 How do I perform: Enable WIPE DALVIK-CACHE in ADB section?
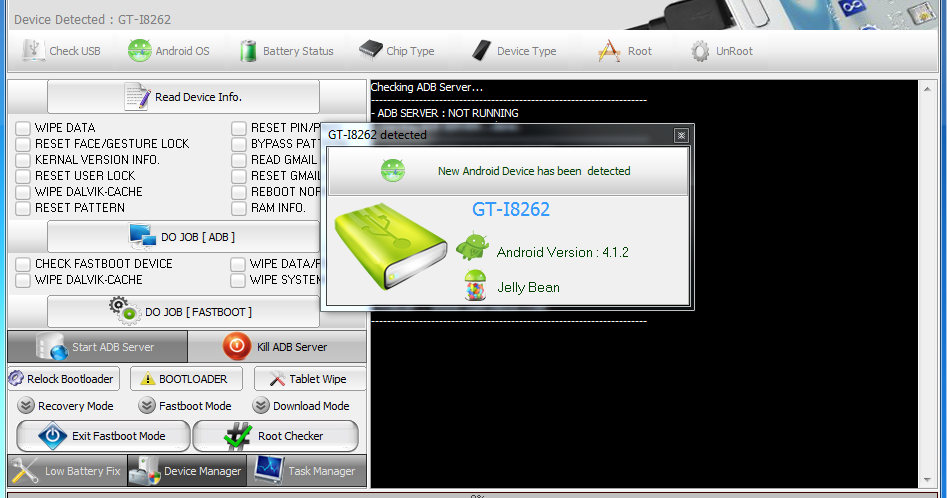(x=23, y=192)
